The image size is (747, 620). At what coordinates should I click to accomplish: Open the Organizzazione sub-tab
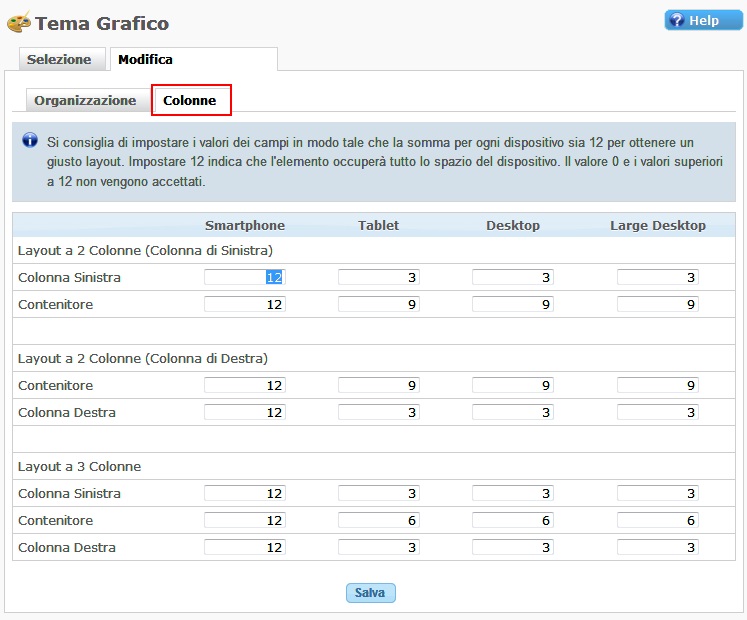85,100
